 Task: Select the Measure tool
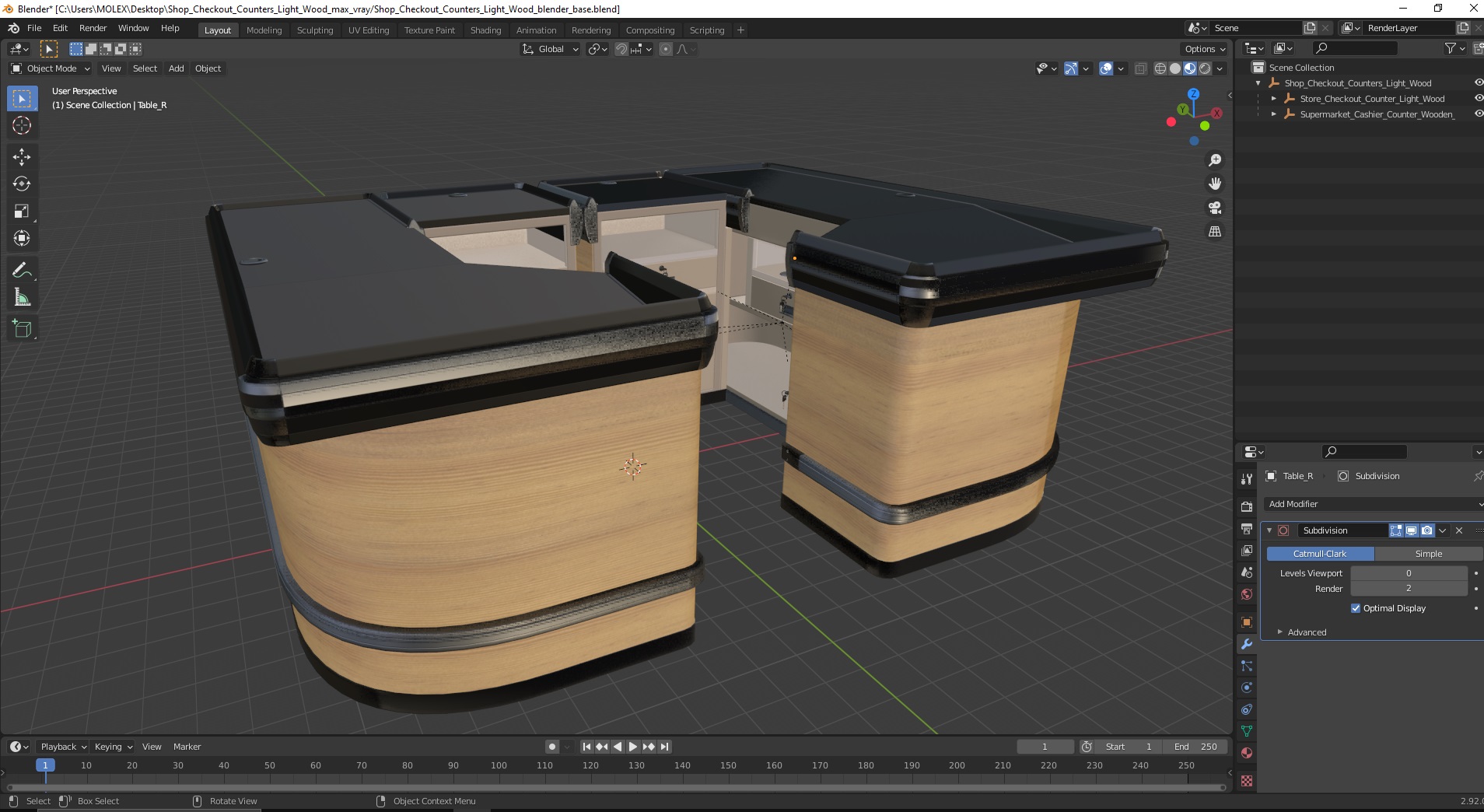(x=22, y=298)
